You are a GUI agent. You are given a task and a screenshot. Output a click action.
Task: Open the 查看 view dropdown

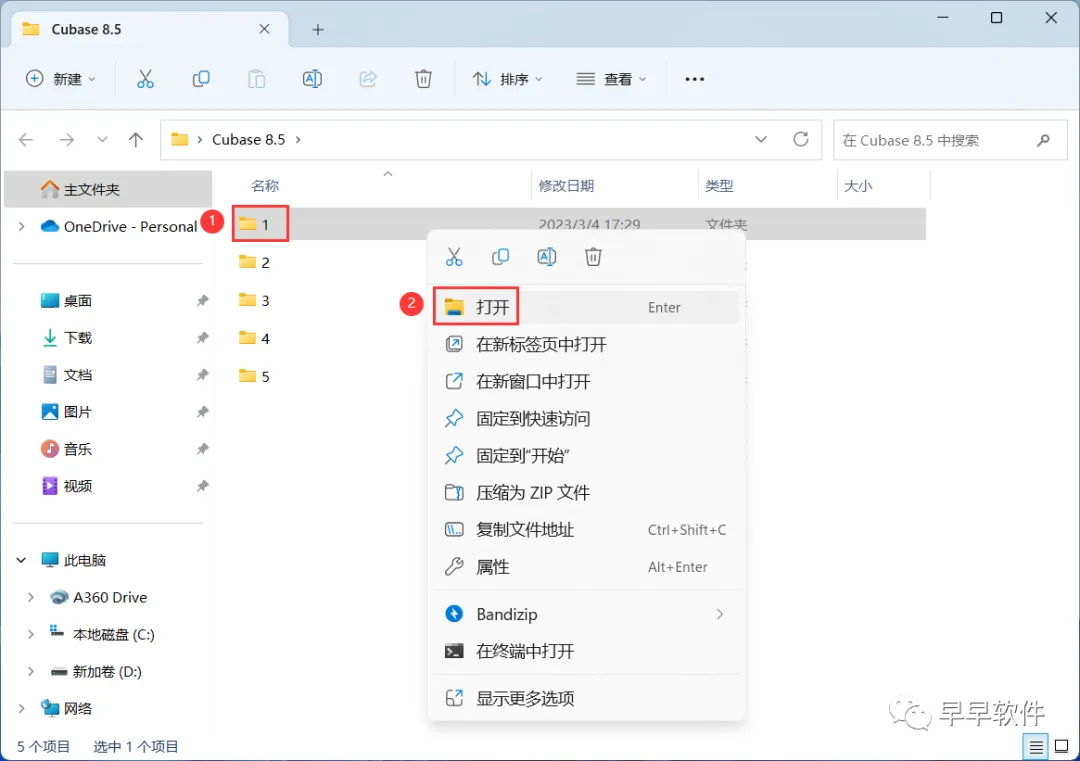point(612,79)
